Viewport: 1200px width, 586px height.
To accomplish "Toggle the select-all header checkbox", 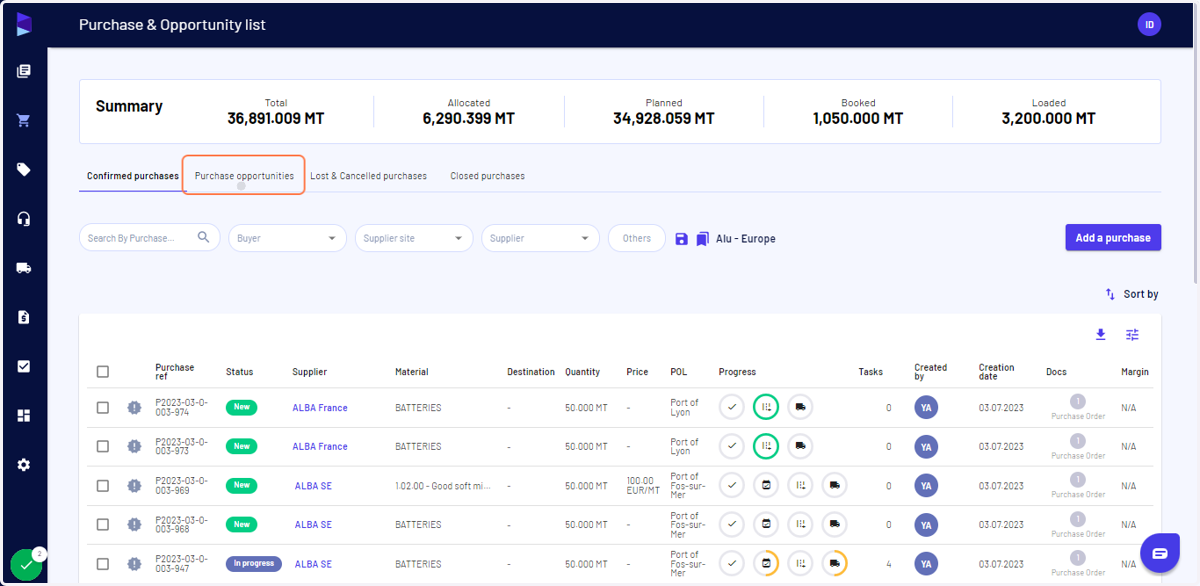I will click(x=103, y=372).
